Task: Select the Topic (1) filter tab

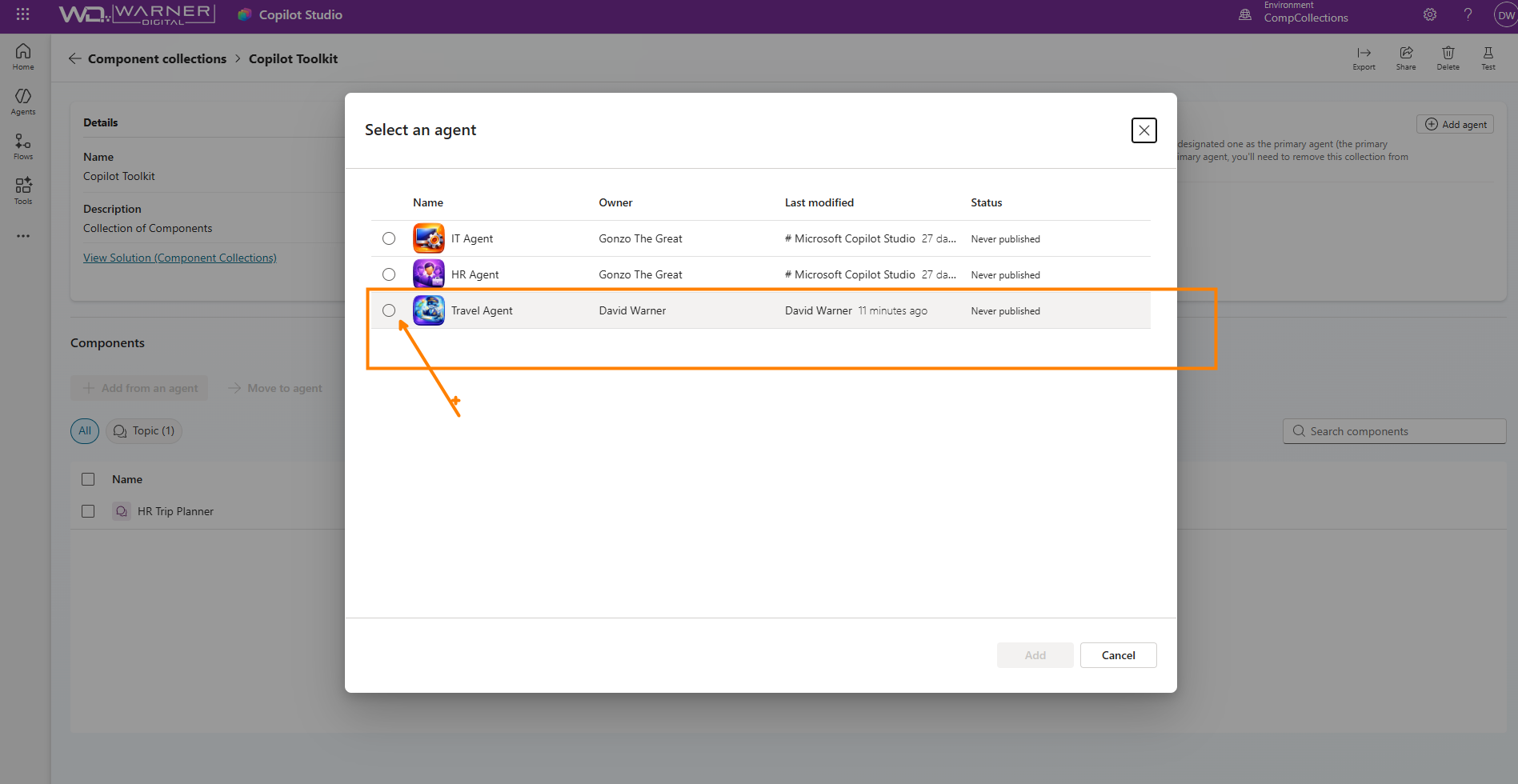Action: [144, 431]
